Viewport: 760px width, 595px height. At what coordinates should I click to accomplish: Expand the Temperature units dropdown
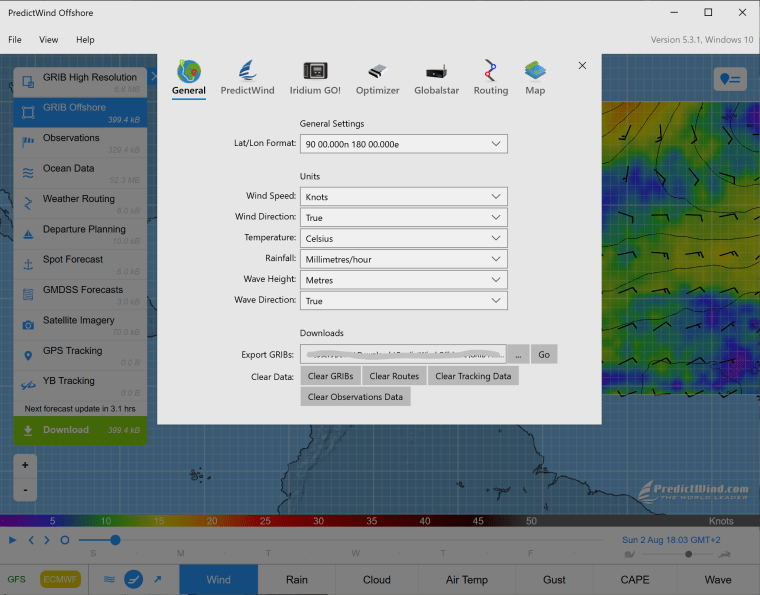tap(402, 239)
